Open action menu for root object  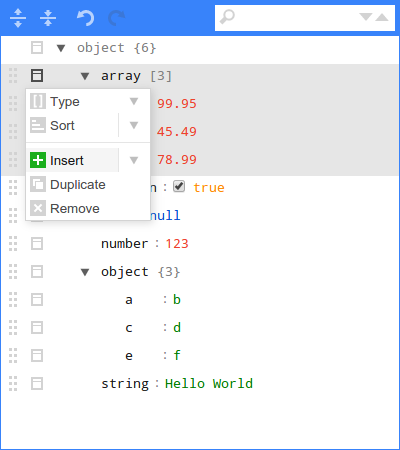click(x=37, y=48)
